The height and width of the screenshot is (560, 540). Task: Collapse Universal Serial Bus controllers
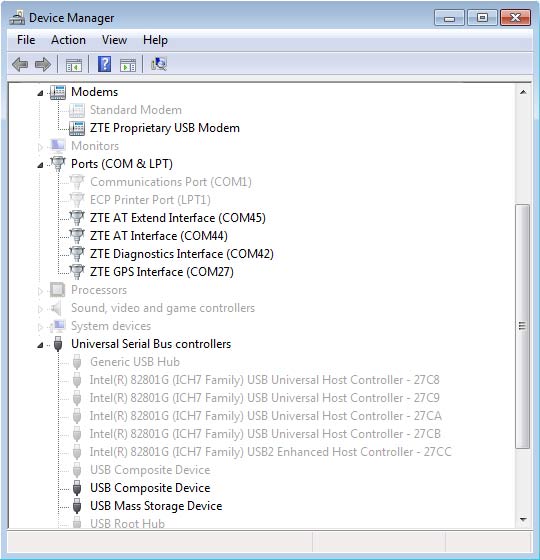40,345
